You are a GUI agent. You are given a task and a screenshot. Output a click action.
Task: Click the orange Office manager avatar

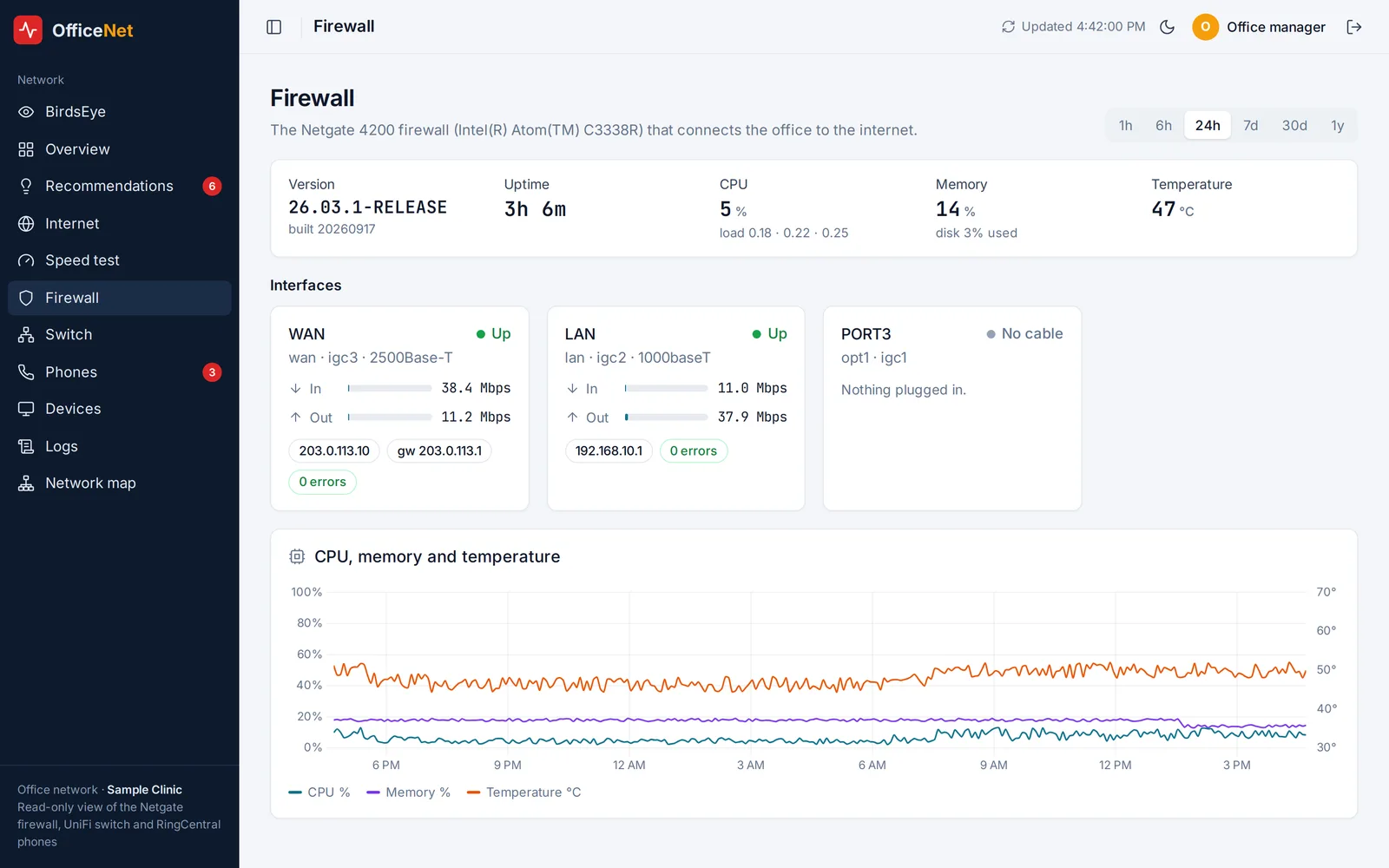point(1205,27)
